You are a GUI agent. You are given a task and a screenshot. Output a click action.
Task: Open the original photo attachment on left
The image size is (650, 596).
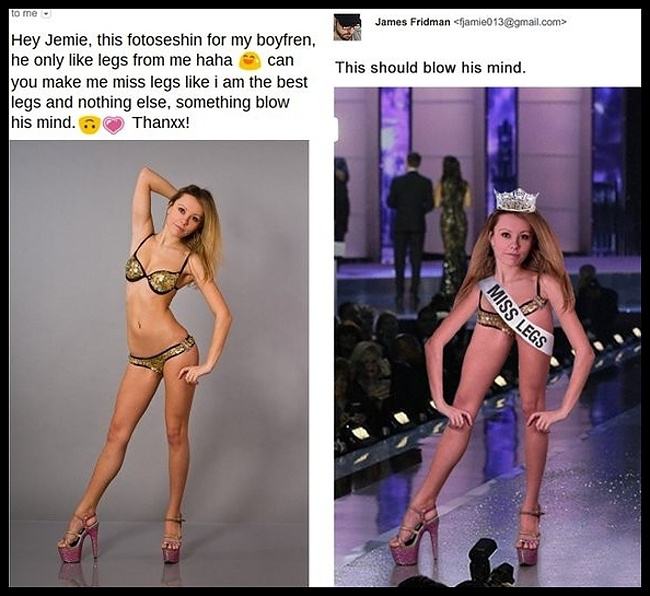point(159,360)
